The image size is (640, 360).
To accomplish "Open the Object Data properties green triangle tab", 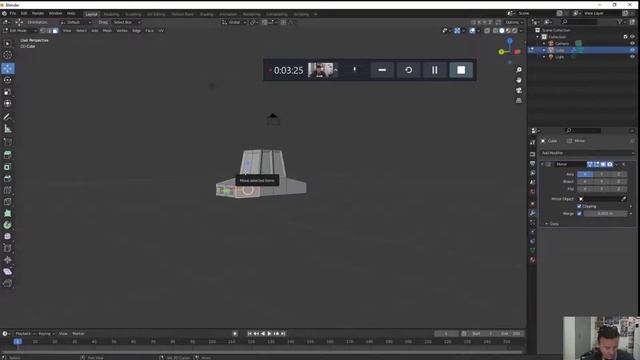I will [x=532, y=250].
